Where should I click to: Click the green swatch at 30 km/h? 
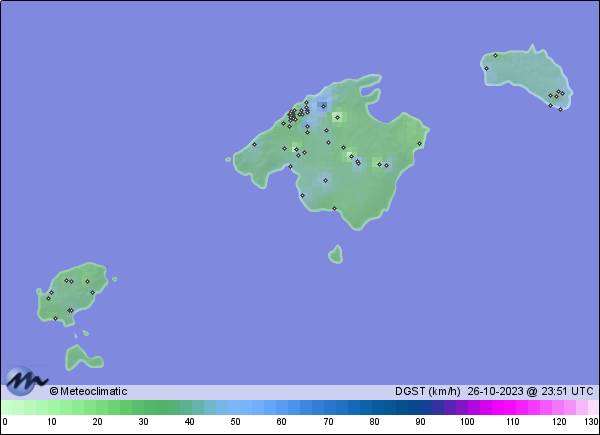point(144,407)
